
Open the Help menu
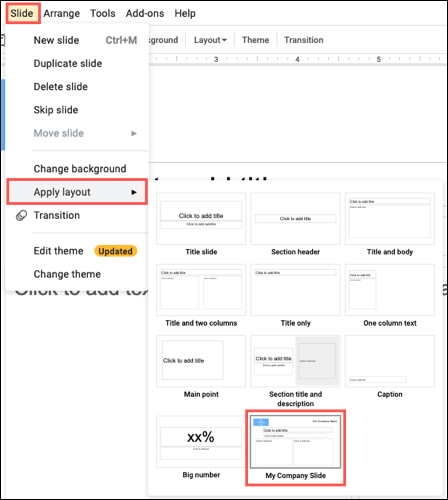[185, 13]
